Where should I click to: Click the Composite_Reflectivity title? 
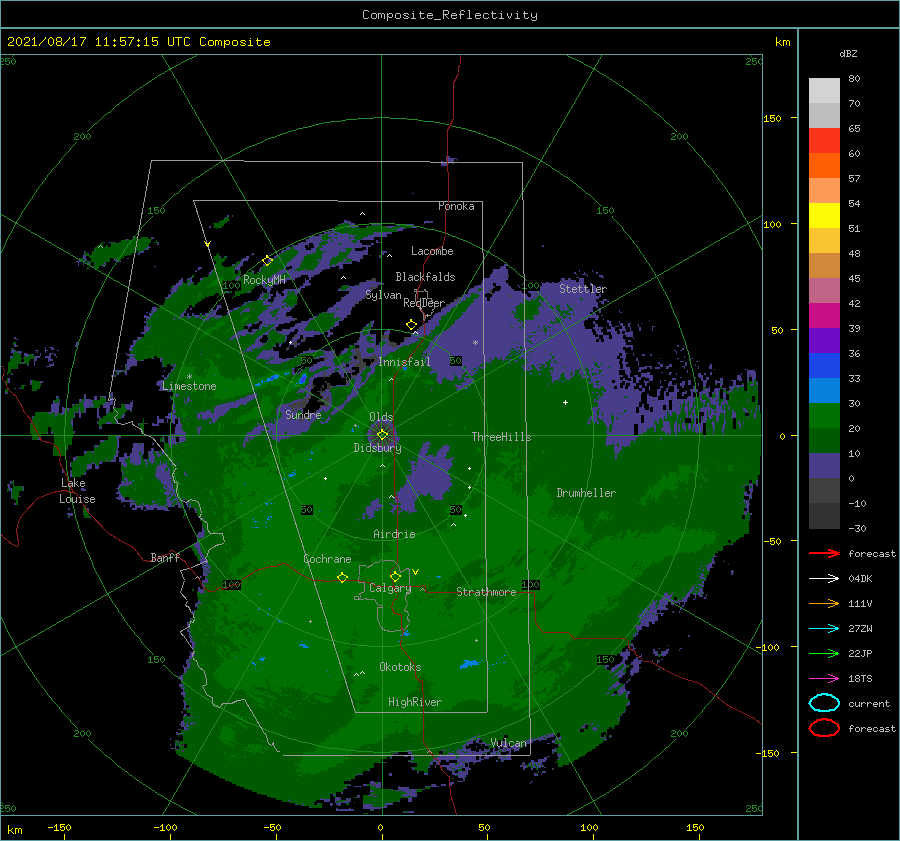[x=450, y=15]
